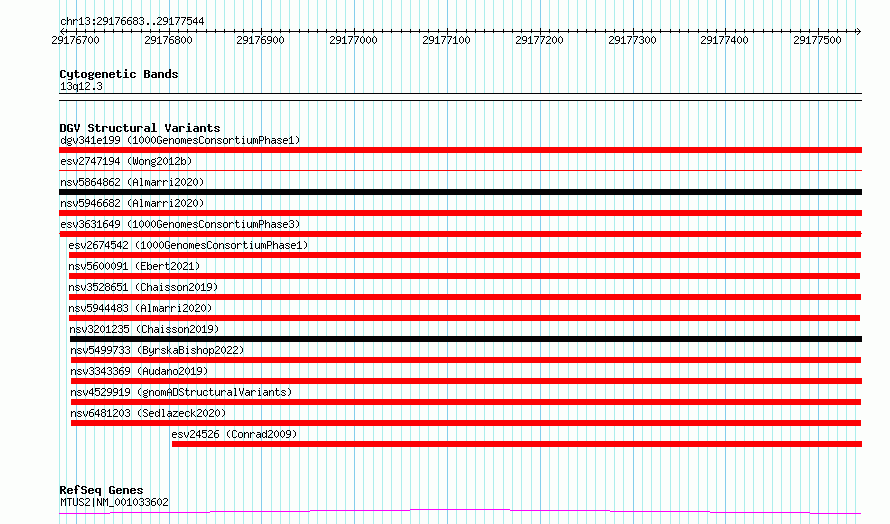The width and height of the screenshot is (890, 524).
Task: Click the DGV Structural Variants track heading
Action: tap(140, 128)
